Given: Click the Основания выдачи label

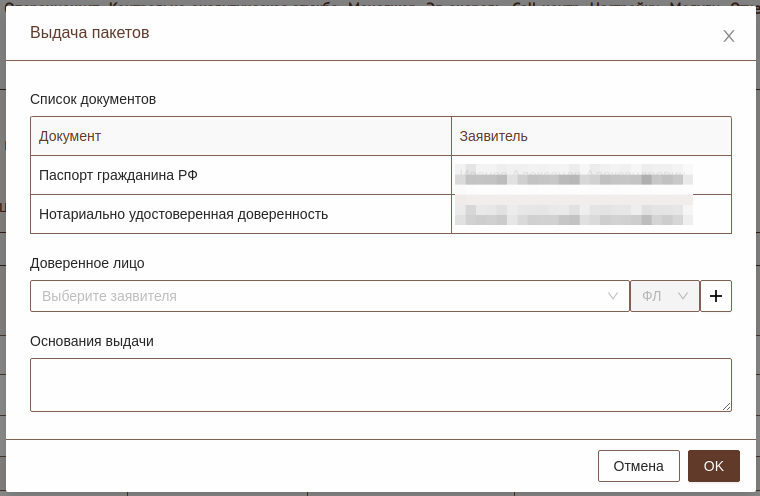Looking at the screenshot, I should [92, 341].
